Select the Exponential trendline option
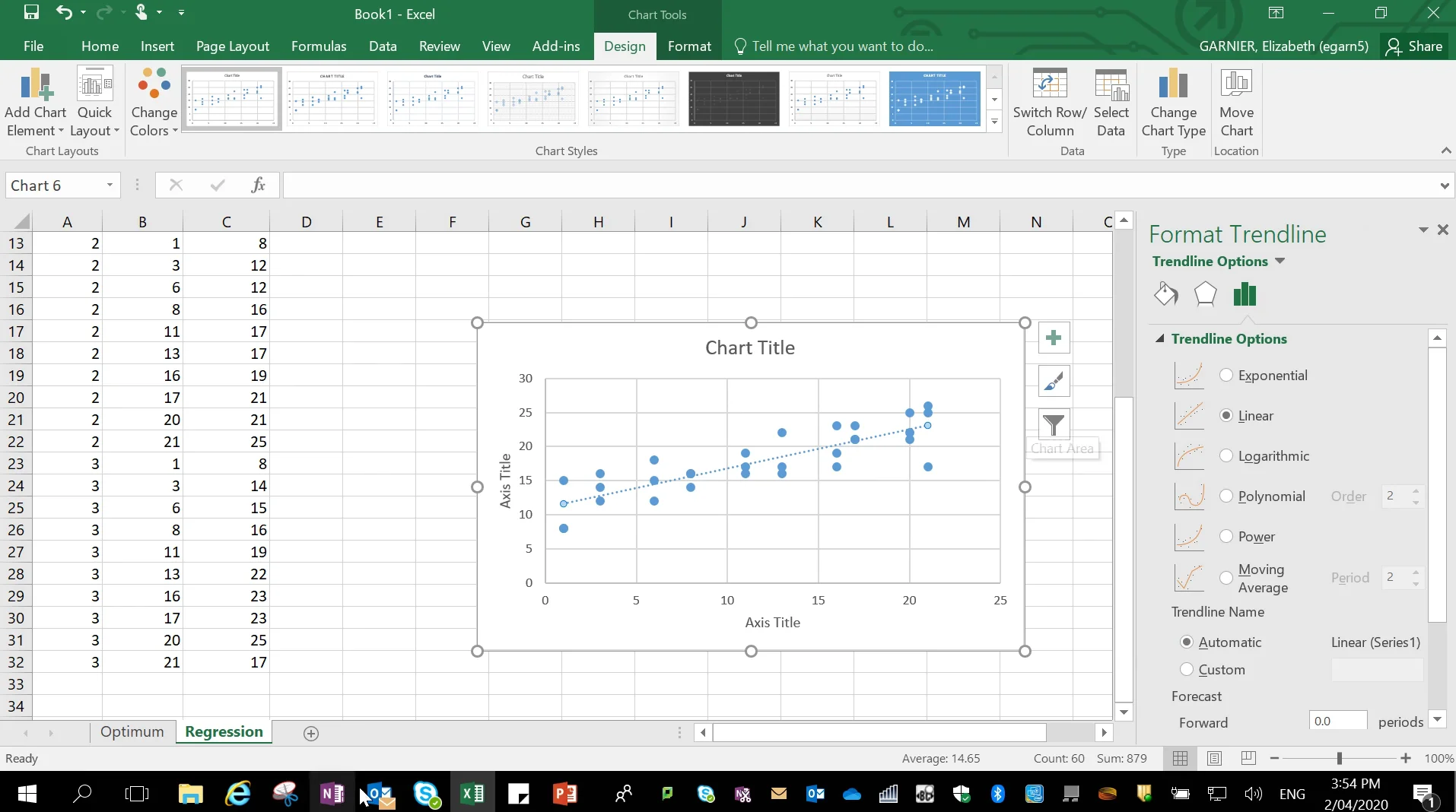Screen dimensions: 1456x812 1226,375
